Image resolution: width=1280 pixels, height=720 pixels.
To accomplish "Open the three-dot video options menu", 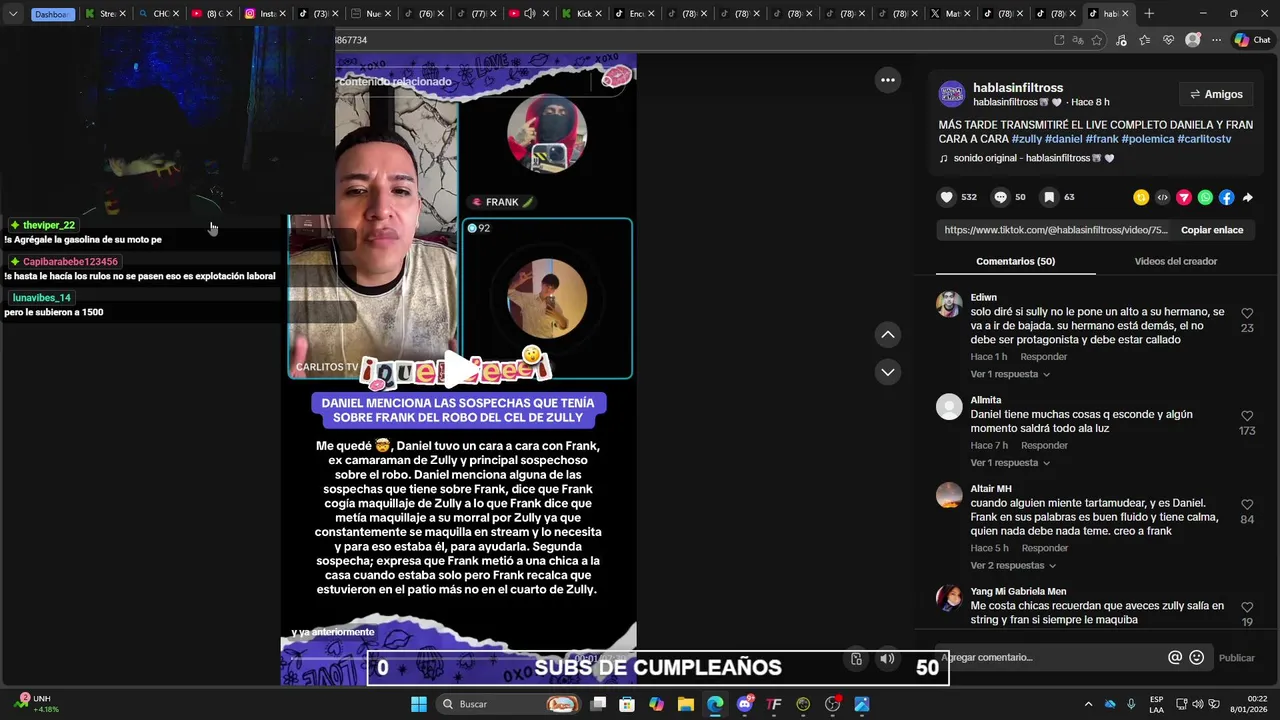I will click(888, 80).
